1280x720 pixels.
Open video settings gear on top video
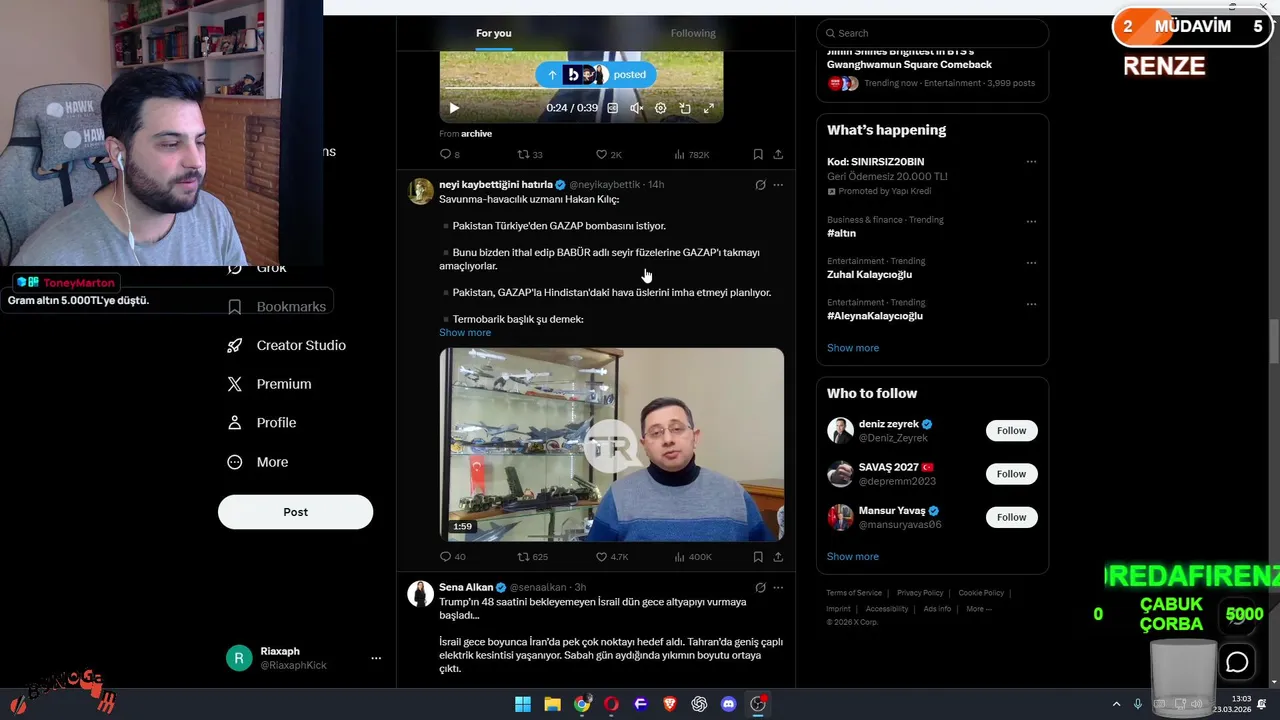click(x=660, y=108)
